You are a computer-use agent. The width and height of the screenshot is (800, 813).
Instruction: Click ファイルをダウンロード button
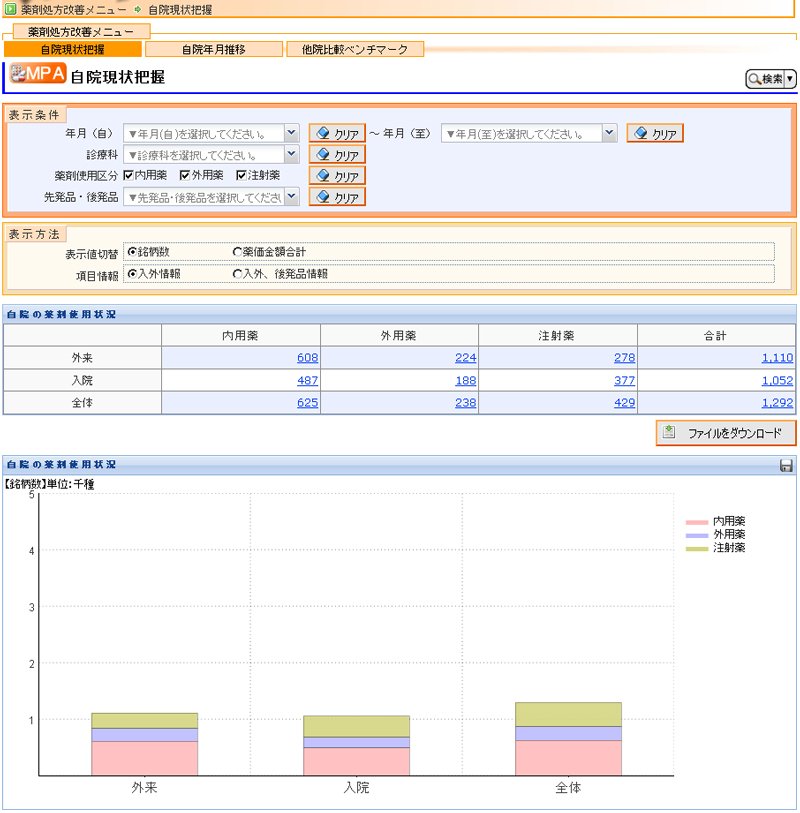click(x=726, y=432)
